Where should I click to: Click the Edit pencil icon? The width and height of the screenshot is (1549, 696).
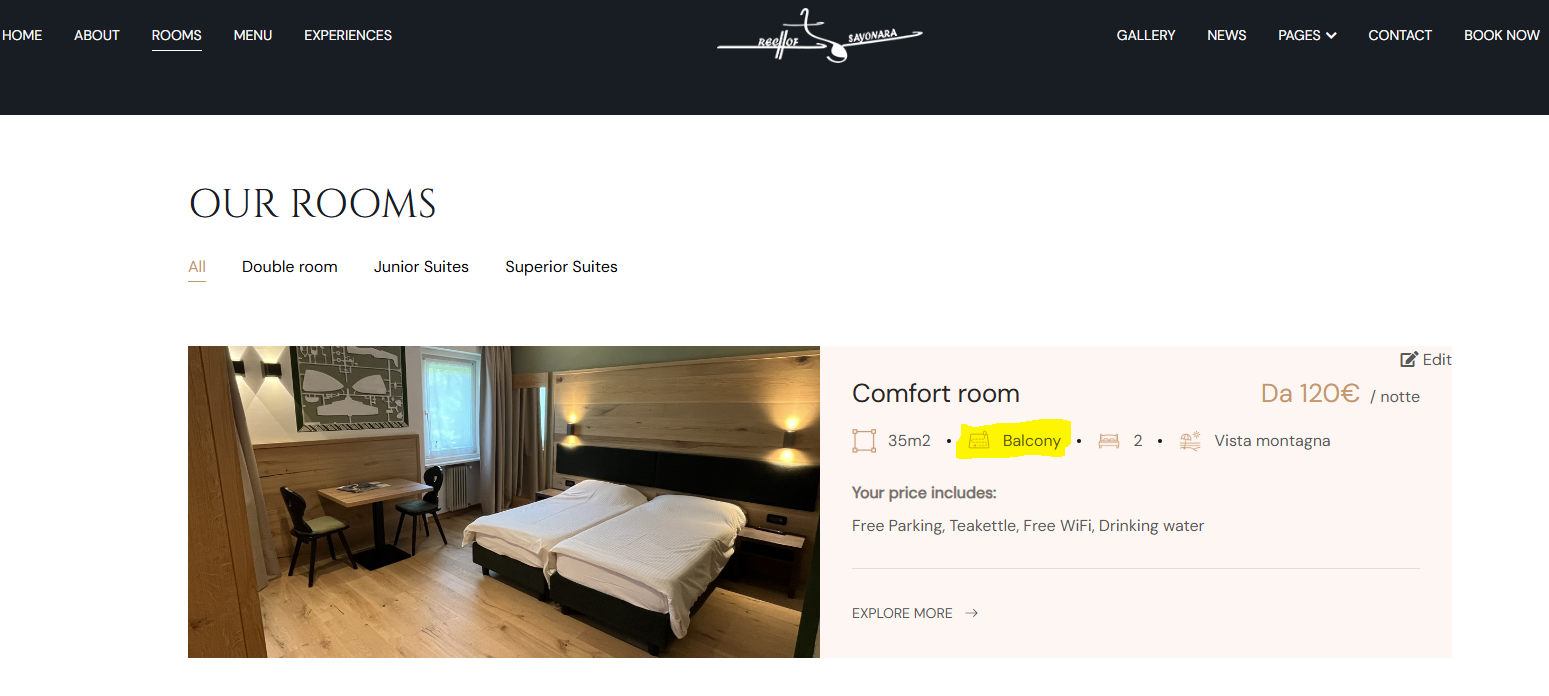1409,360
